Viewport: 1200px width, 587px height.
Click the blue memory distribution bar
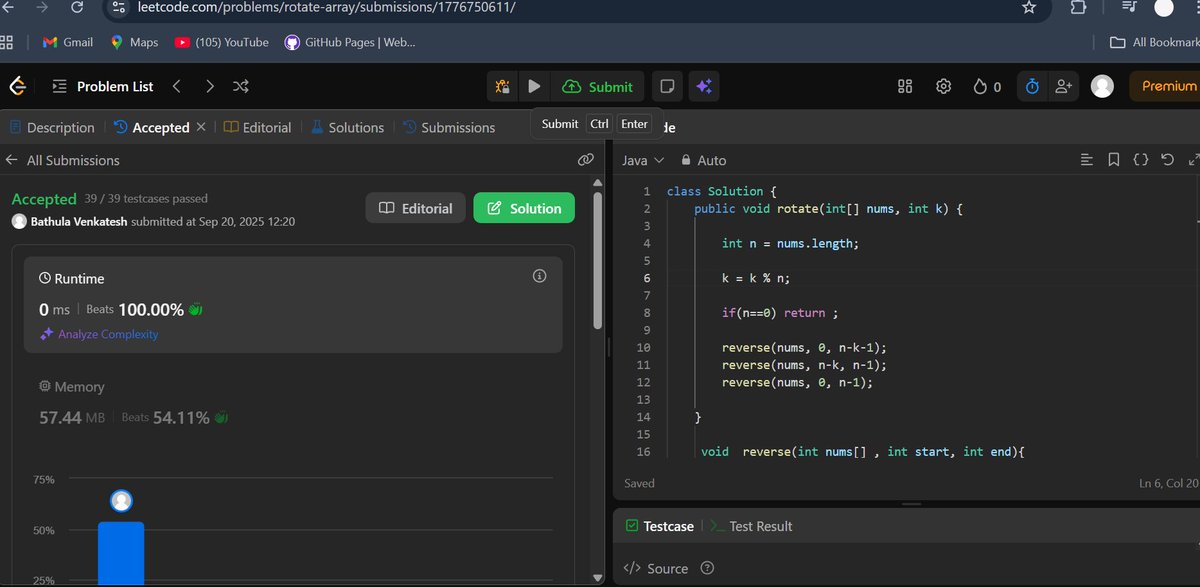[121, 554]
